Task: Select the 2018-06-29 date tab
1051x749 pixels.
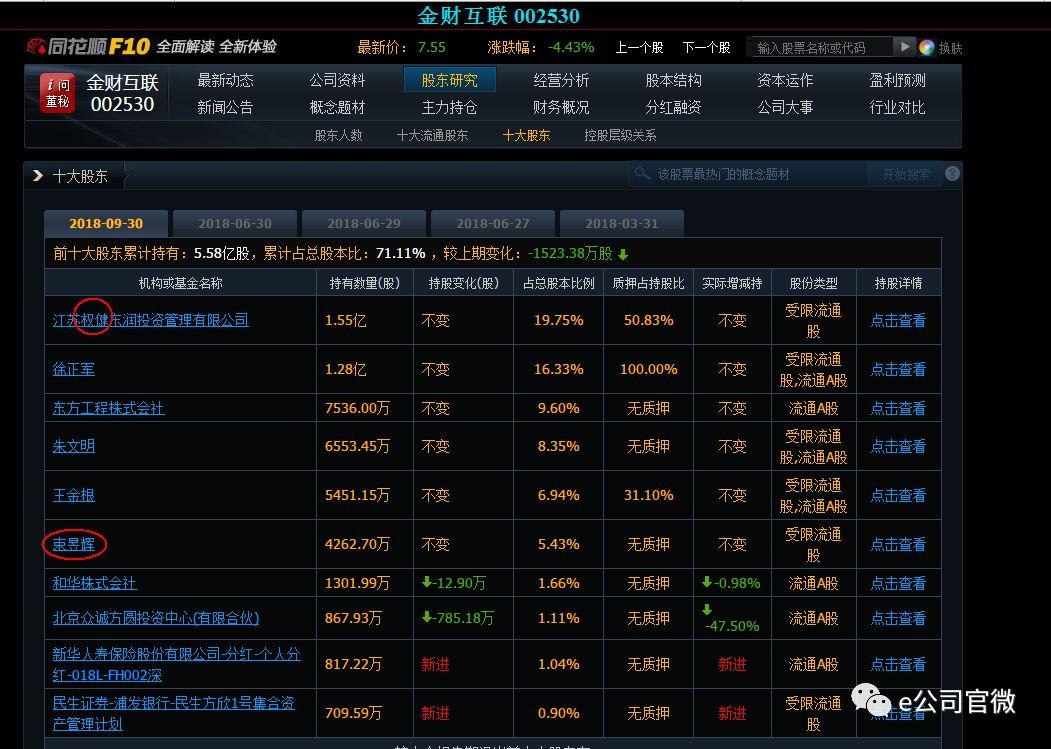Action: click(x=364, y=223)
